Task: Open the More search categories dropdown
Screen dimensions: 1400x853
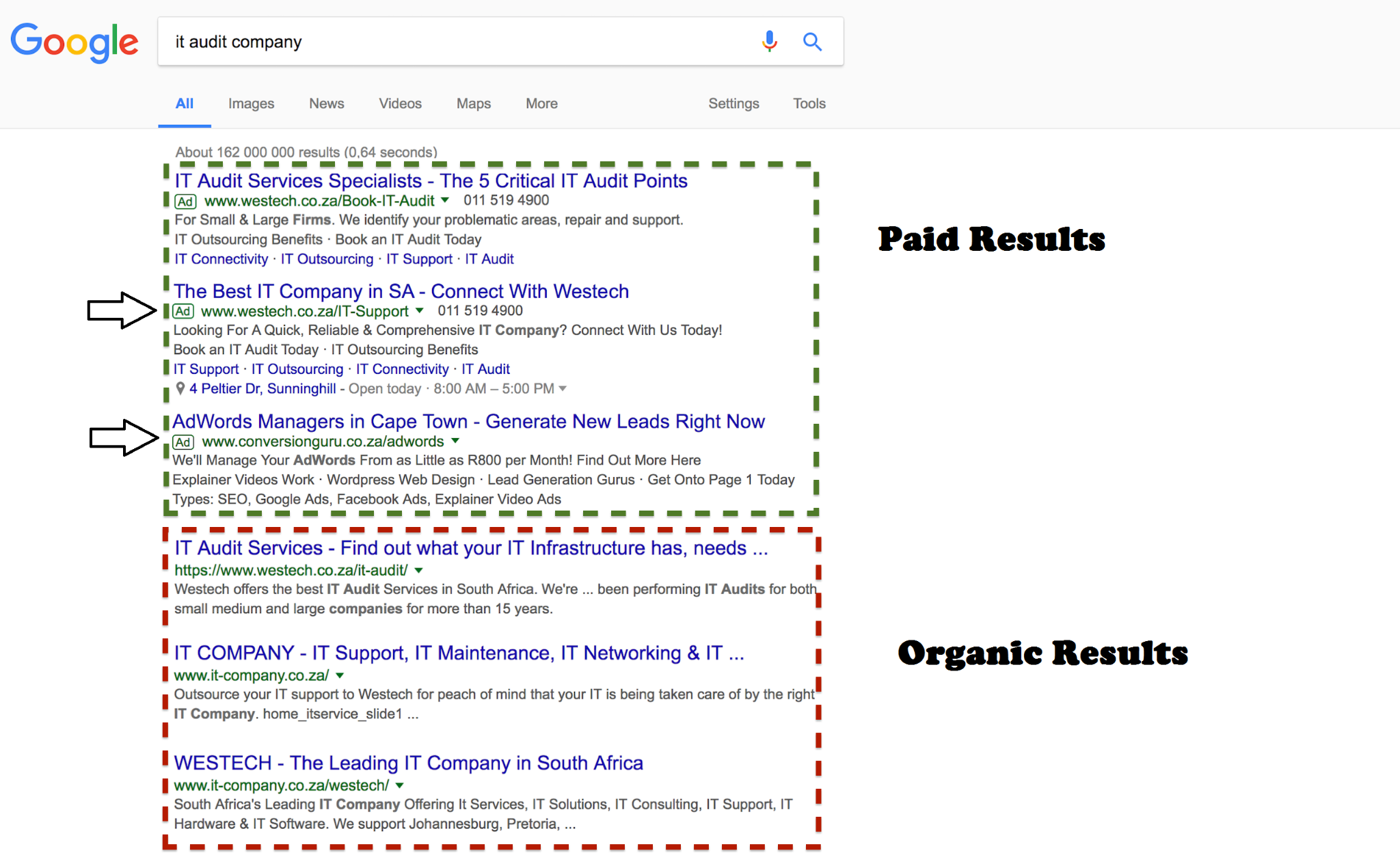Action: click(541, 103)
